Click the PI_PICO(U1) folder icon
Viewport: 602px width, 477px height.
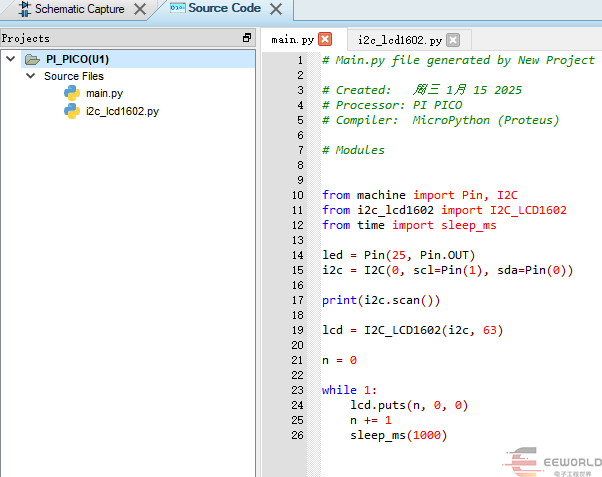(x=32, y=59)
